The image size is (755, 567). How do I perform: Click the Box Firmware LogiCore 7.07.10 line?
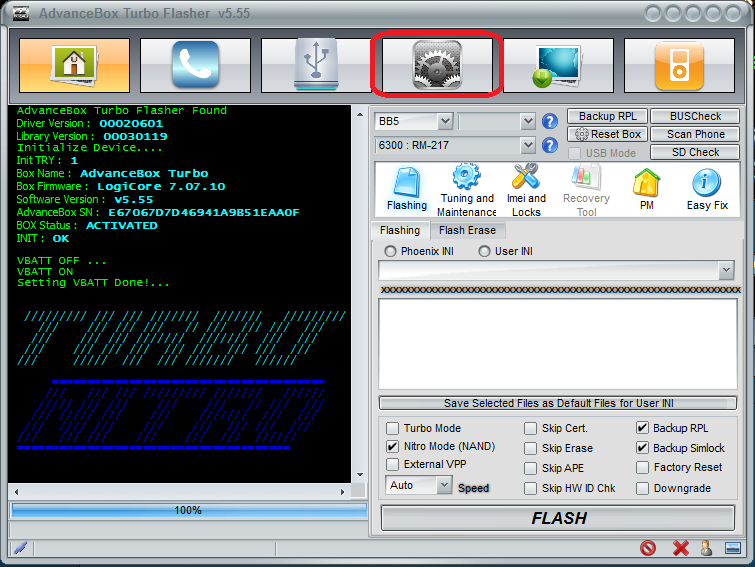tap(120, 186)
